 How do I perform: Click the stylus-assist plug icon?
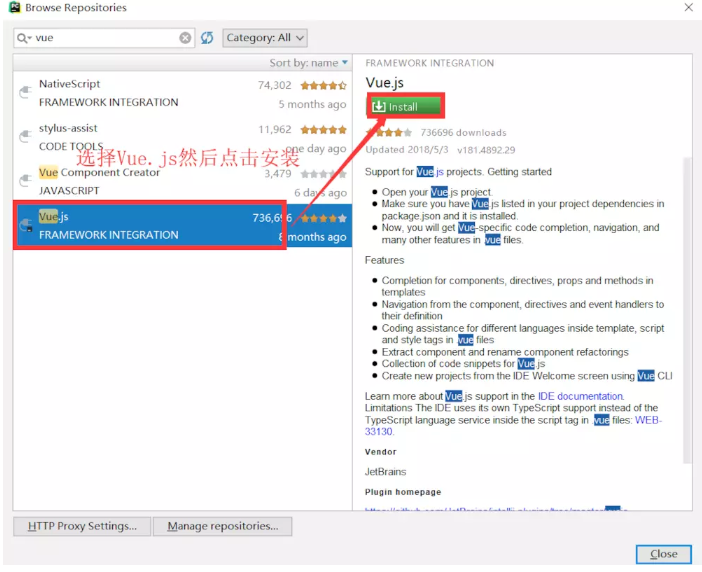26,136
